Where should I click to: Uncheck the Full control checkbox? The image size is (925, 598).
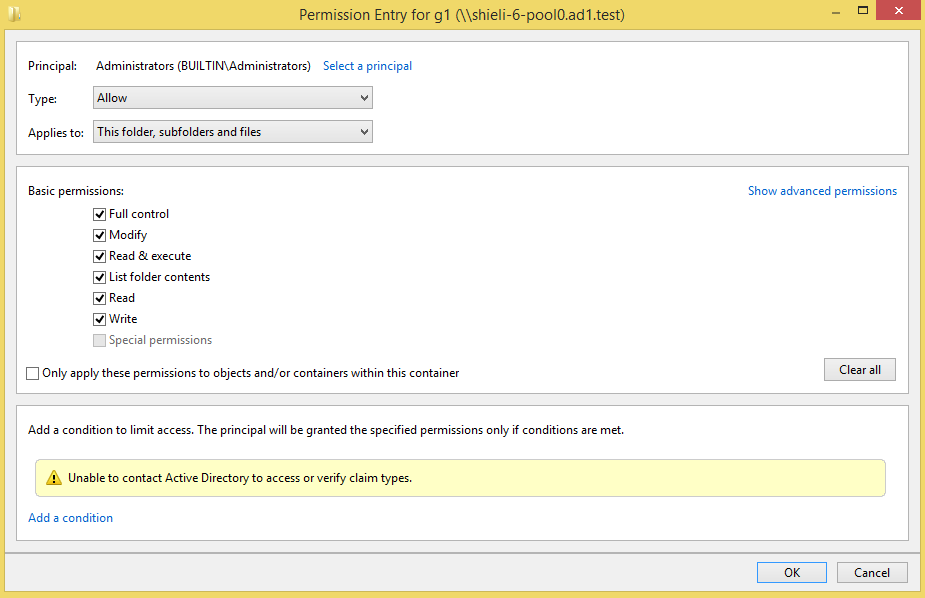[99, 214]
